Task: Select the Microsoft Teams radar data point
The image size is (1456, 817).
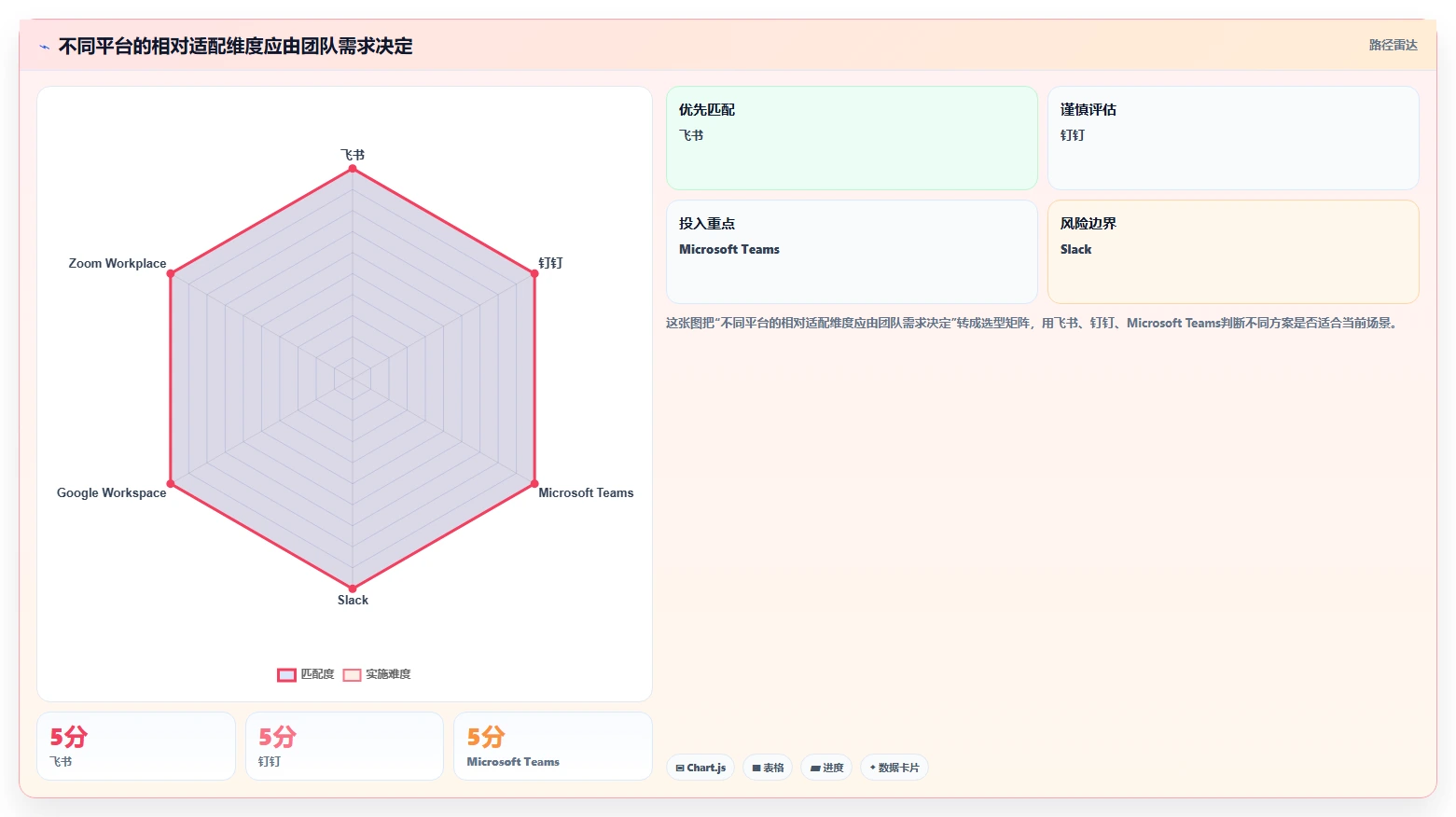Action: 534,483
